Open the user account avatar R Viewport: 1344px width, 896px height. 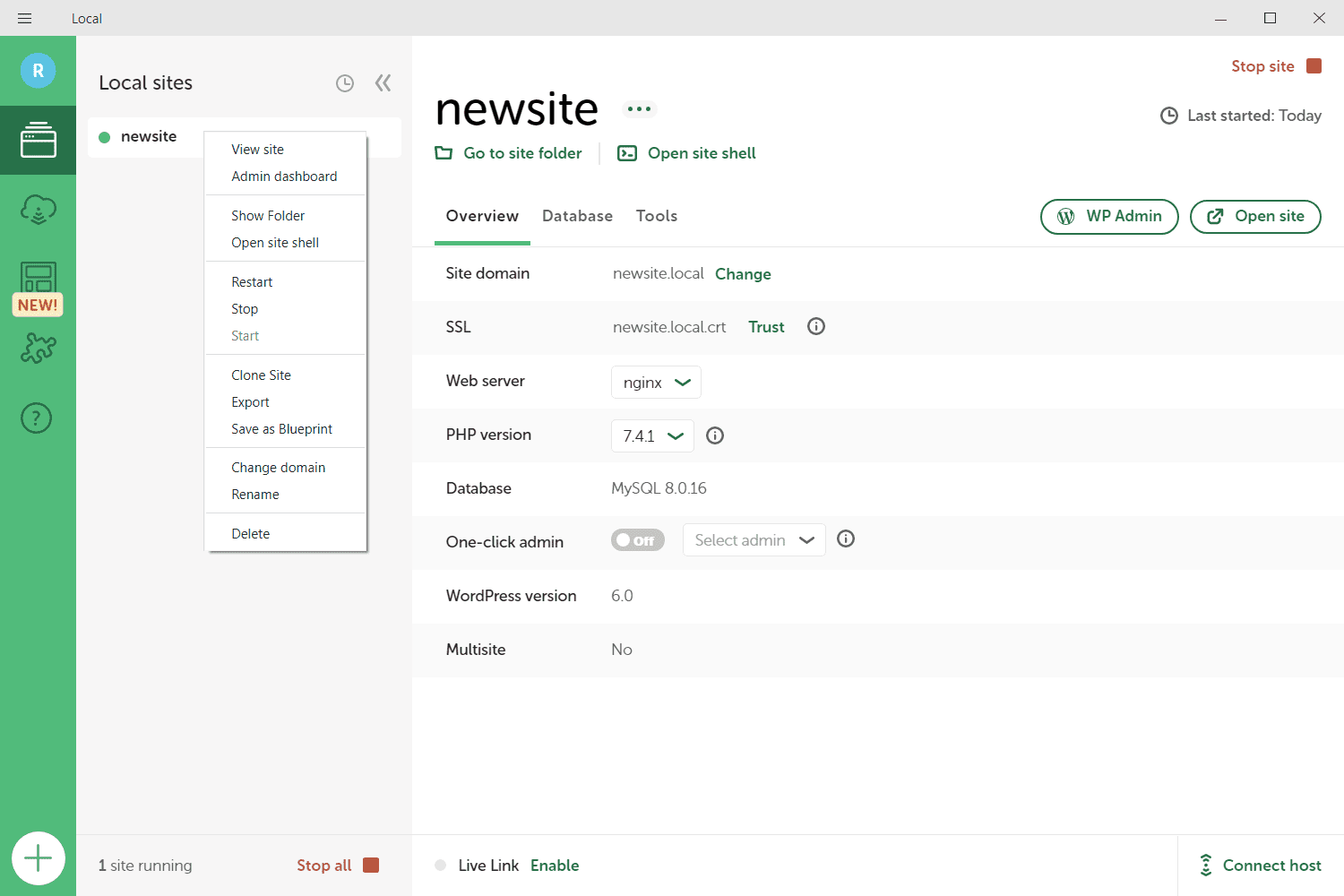click(x=38, y=71)
